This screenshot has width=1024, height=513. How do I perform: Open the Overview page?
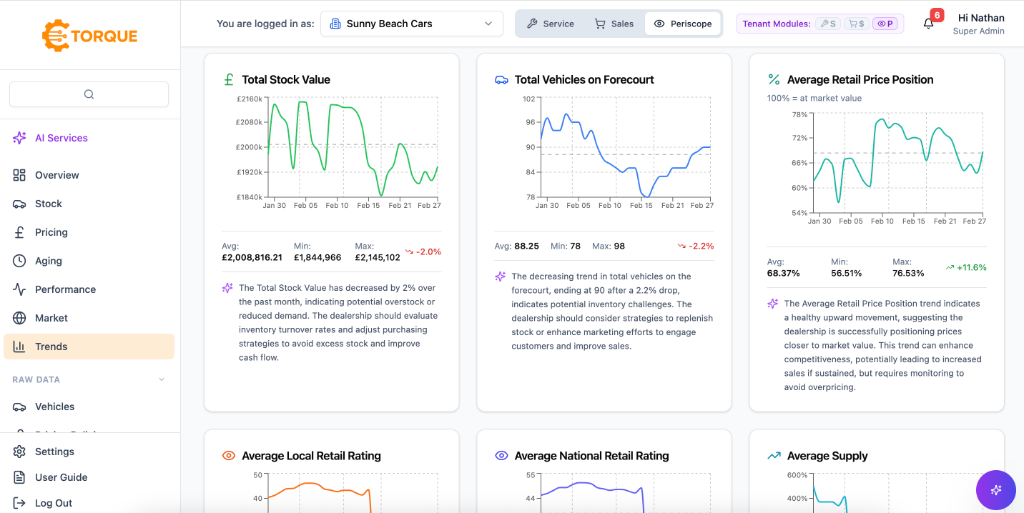tap(89, 175)
